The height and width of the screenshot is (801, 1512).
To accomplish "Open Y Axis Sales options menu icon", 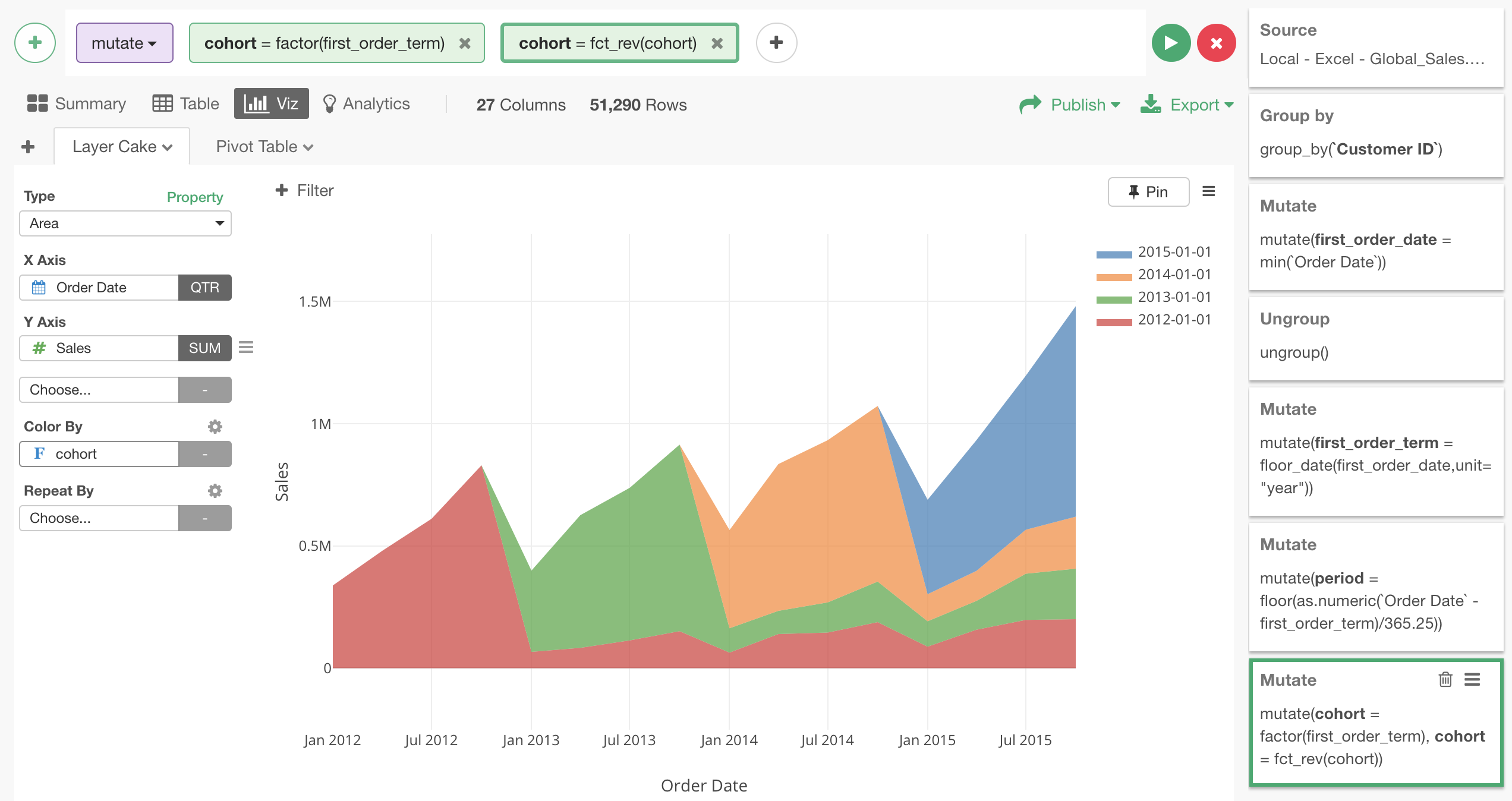I will point(246,348).
